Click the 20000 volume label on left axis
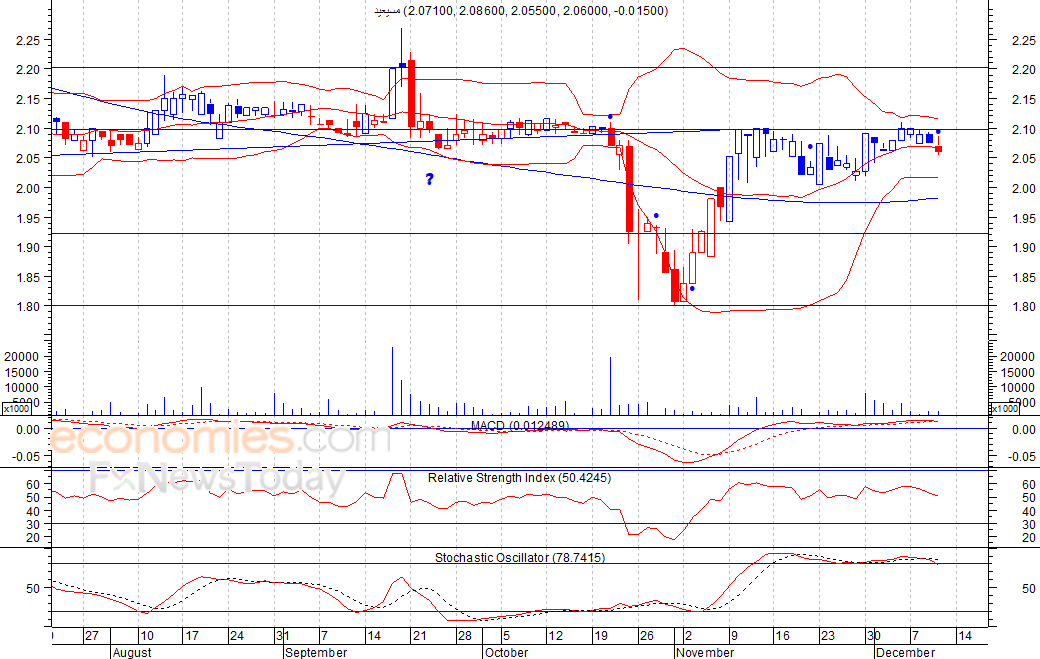 click(21, 357)
